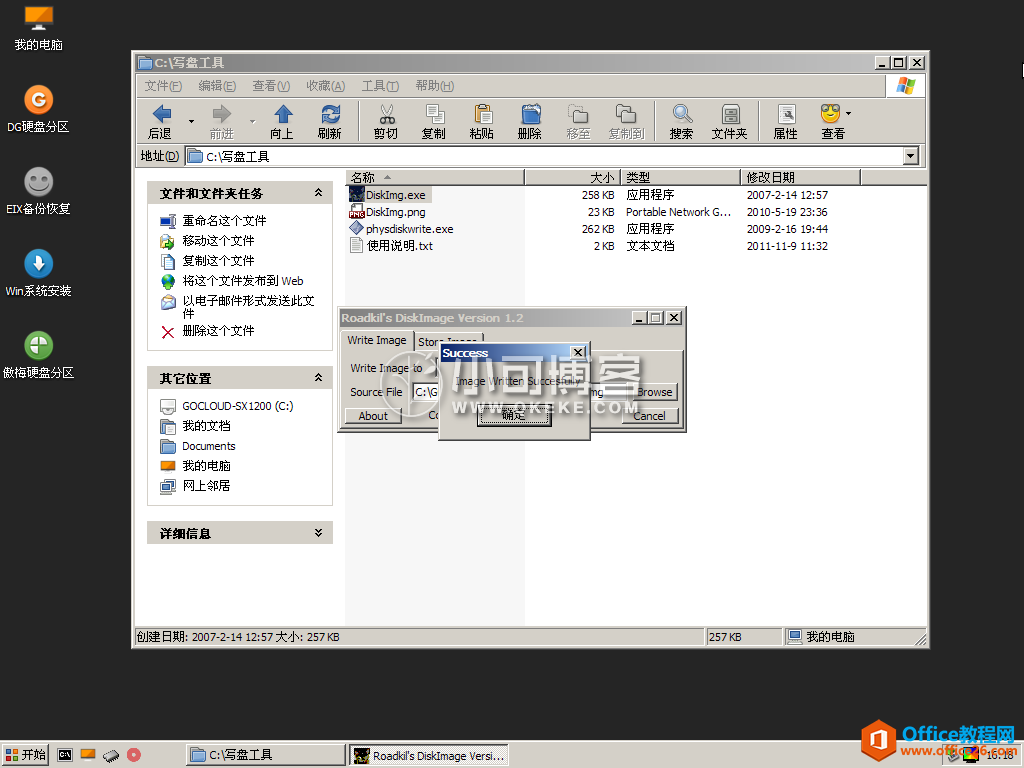
Task: Click 删除这个文件 task link
Action: pyautogui.click(x=218, y=331)
